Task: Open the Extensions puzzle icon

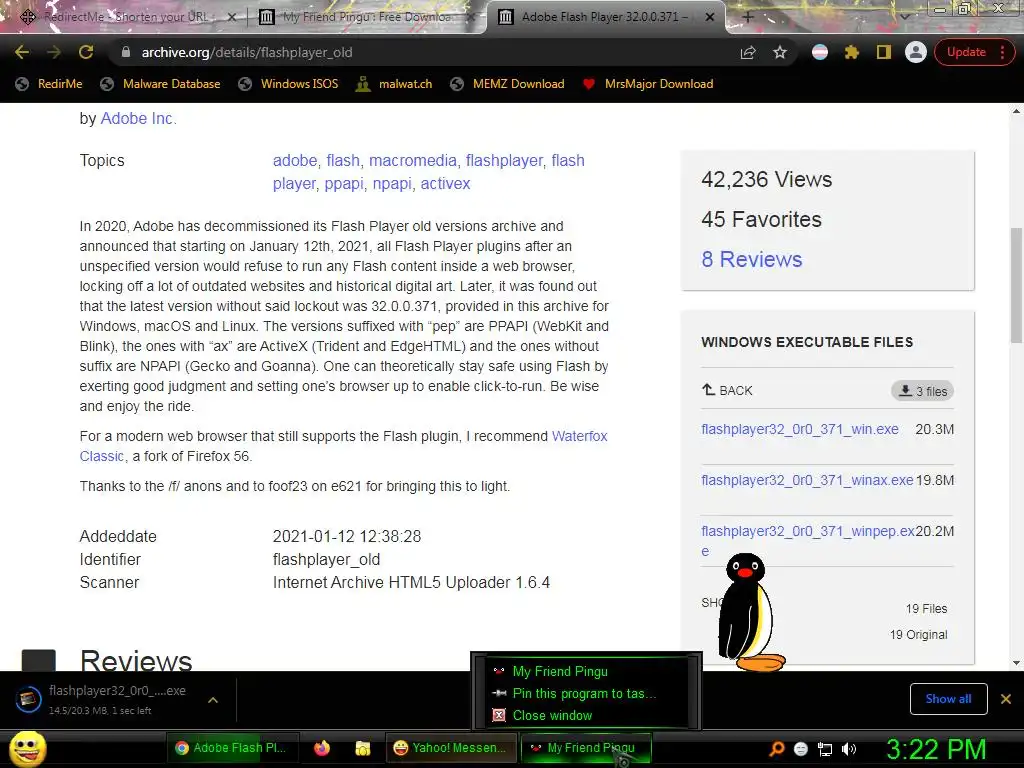Action: coord(852,52)
